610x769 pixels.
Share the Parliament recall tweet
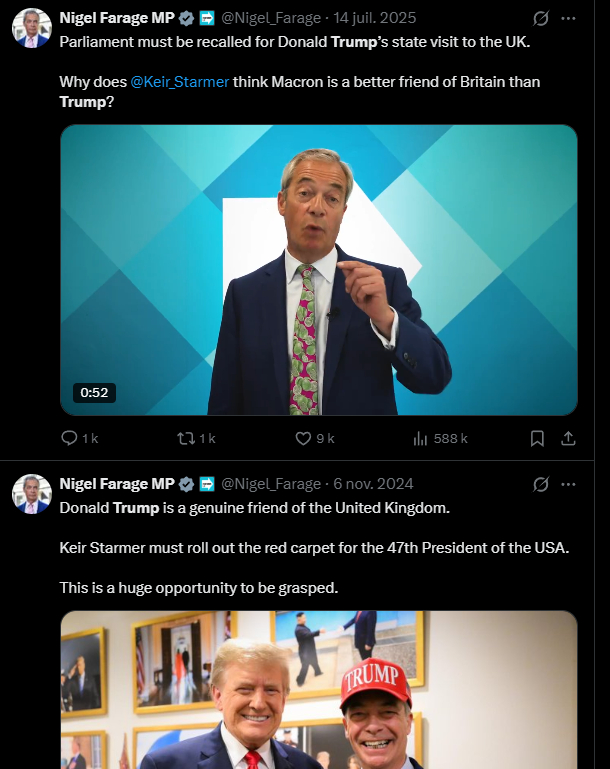(567, 438)
